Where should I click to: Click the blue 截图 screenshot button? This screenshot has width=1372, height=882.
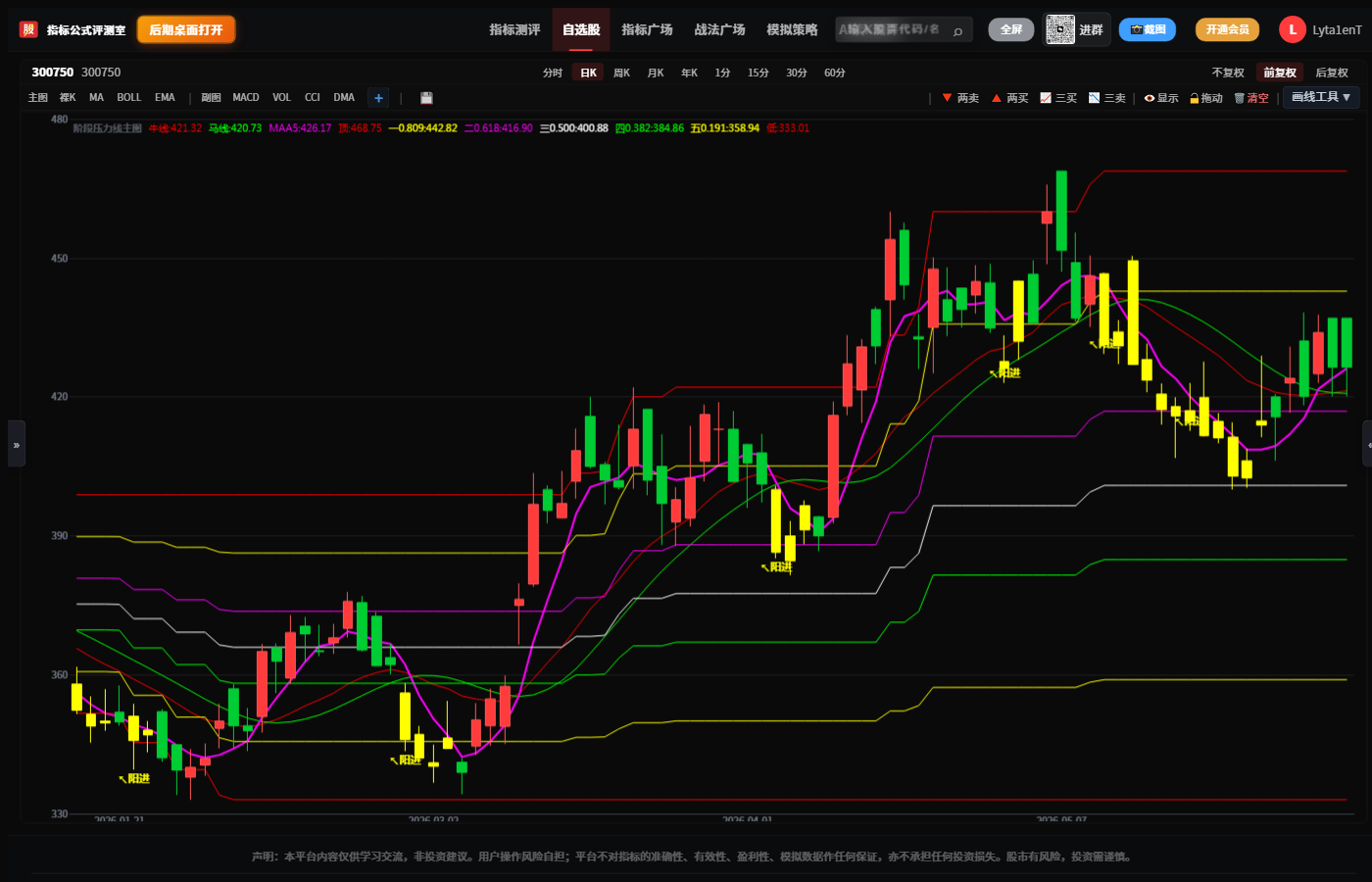click(x=1148, y=29)
